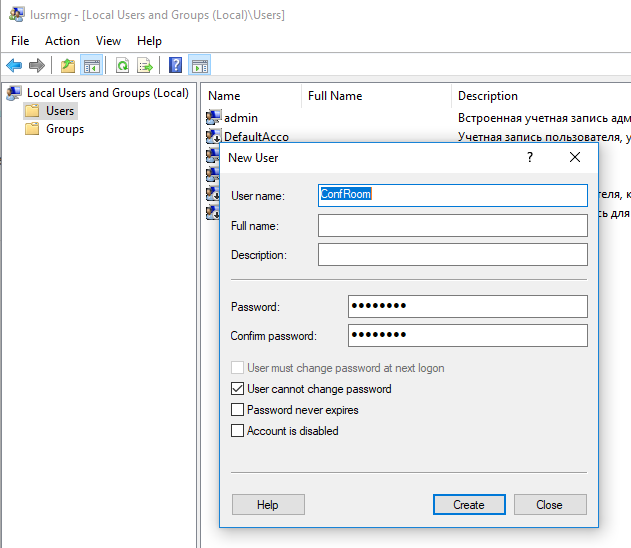The image size is (631, 548).
Task: Click the Description input field
Action: tap(453, 254)
